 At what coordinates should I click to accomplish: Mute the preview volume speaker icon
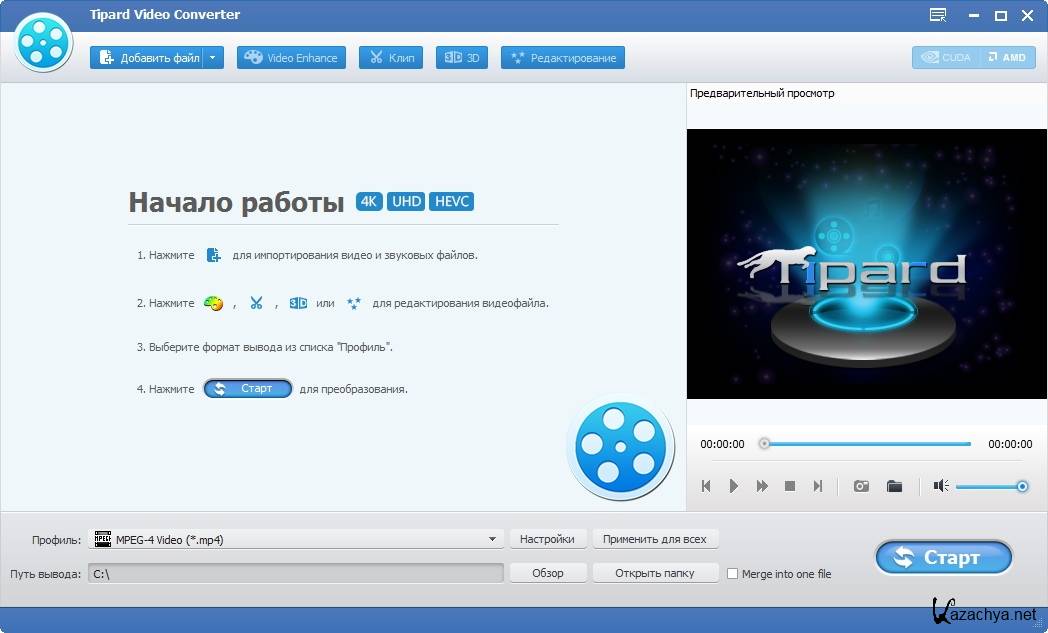coord(940,486)
